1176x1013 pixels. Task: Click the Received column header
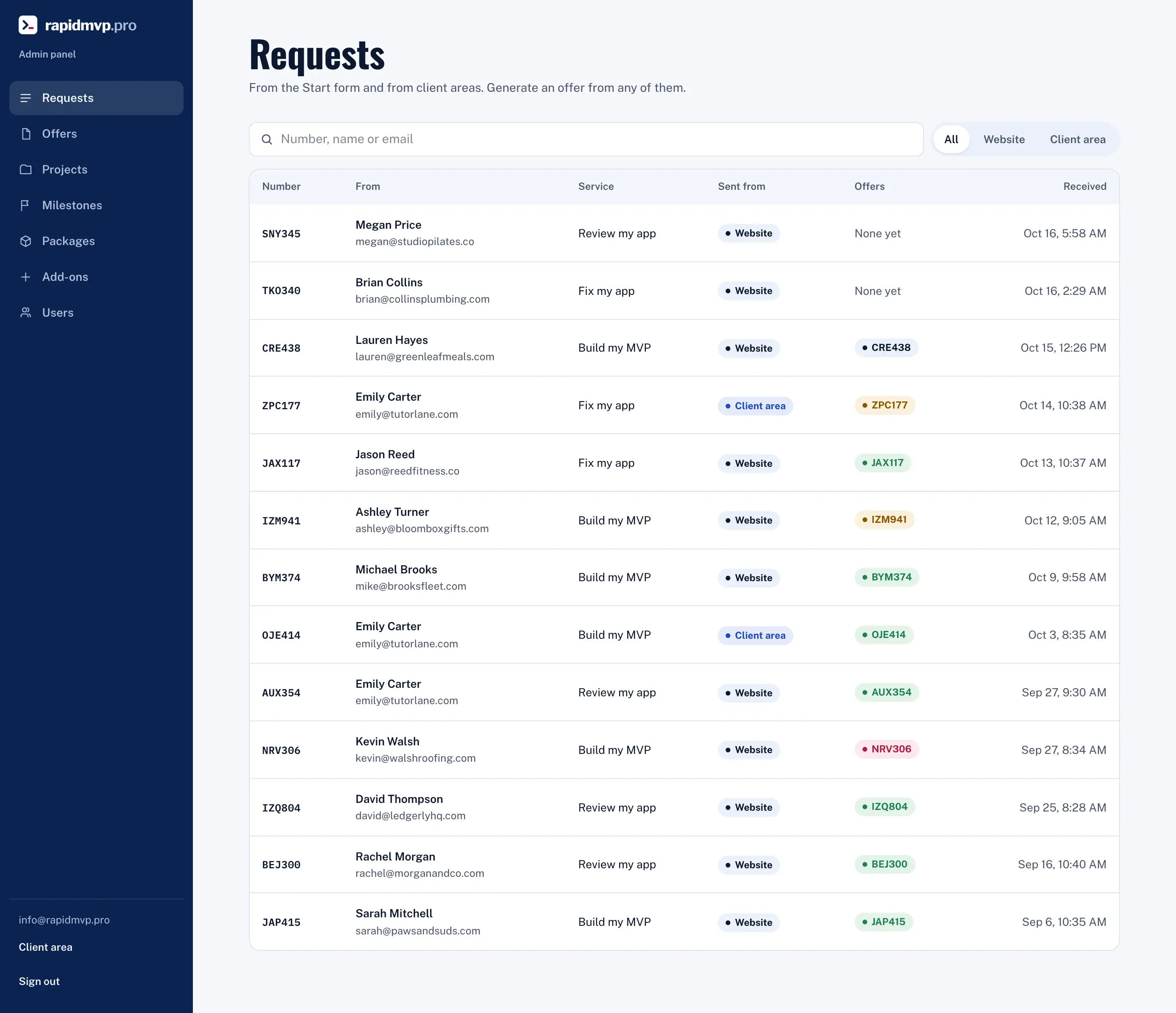pyautogui.click(x=1084, y=187)
